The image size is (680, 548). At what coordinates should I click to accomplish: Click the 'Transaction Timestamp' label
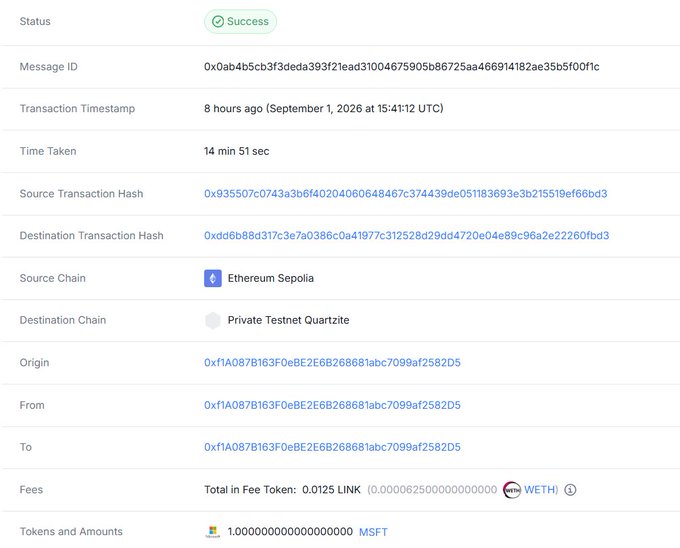coord(77,108)
